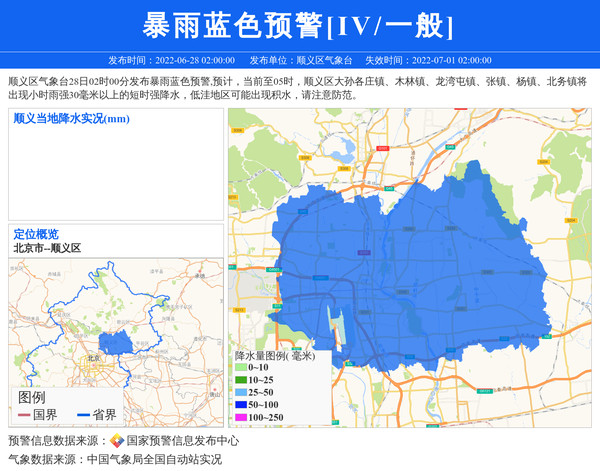Click the 失效时间 2022-07-01 02:00:00 text
Screen dimensions: 600x471
[428, 60]
